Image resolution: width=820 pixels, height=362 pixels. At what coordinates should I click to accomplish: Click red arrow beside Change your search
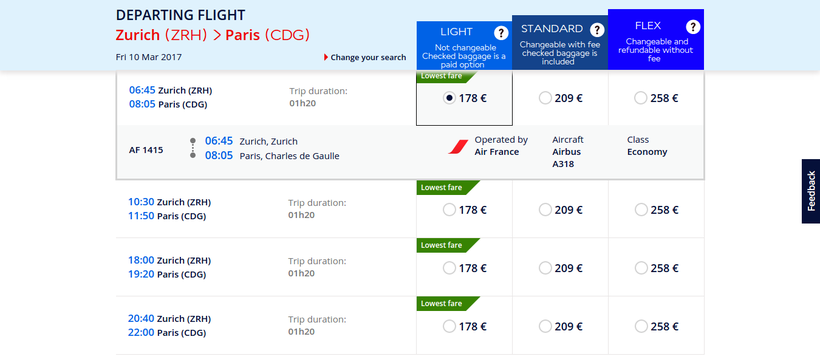[x=326, y=58]
